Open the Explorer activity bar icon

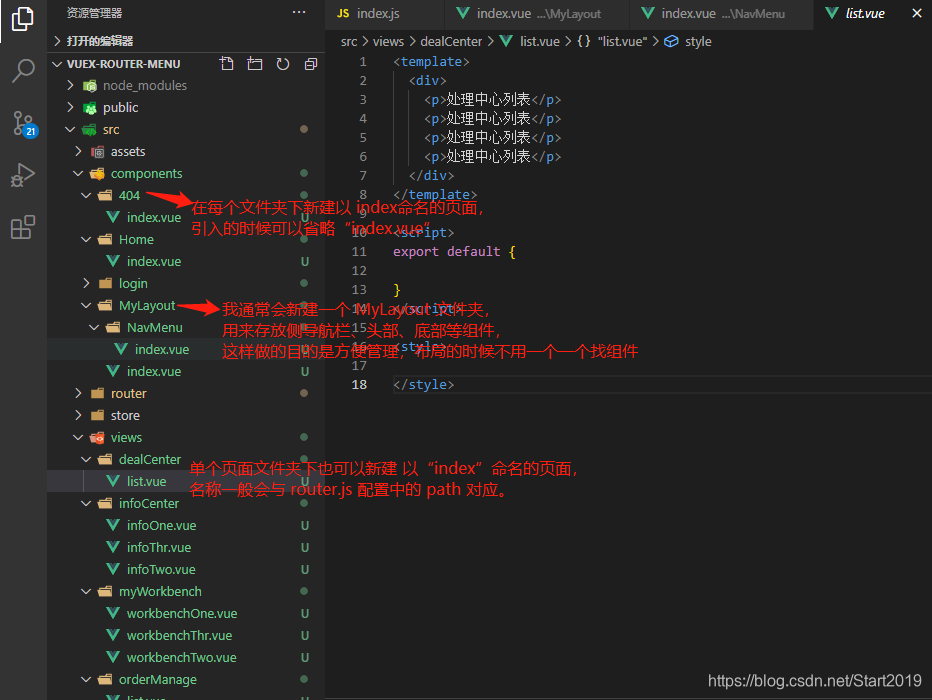click(x=23, y=19)
